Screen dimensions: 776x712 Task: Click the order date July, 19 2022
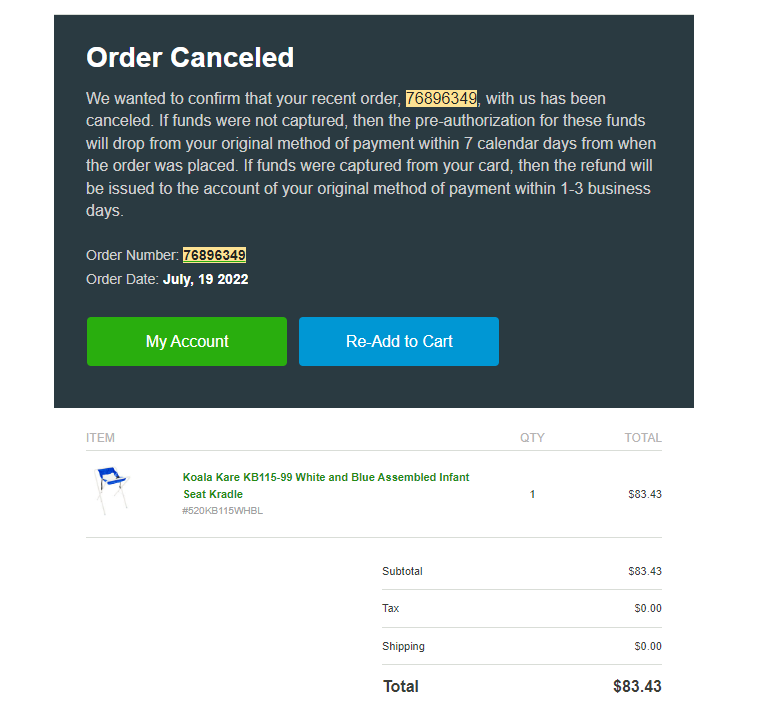[x=205, y=280]
